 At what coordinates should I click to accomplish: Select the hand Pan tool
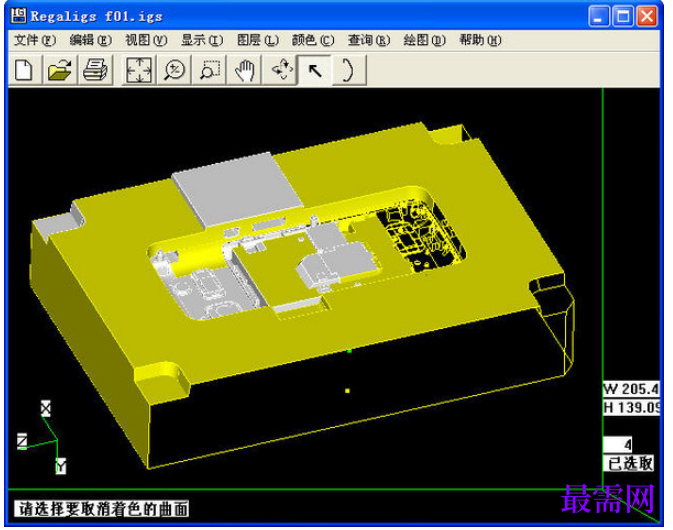[x=245, y=70]
